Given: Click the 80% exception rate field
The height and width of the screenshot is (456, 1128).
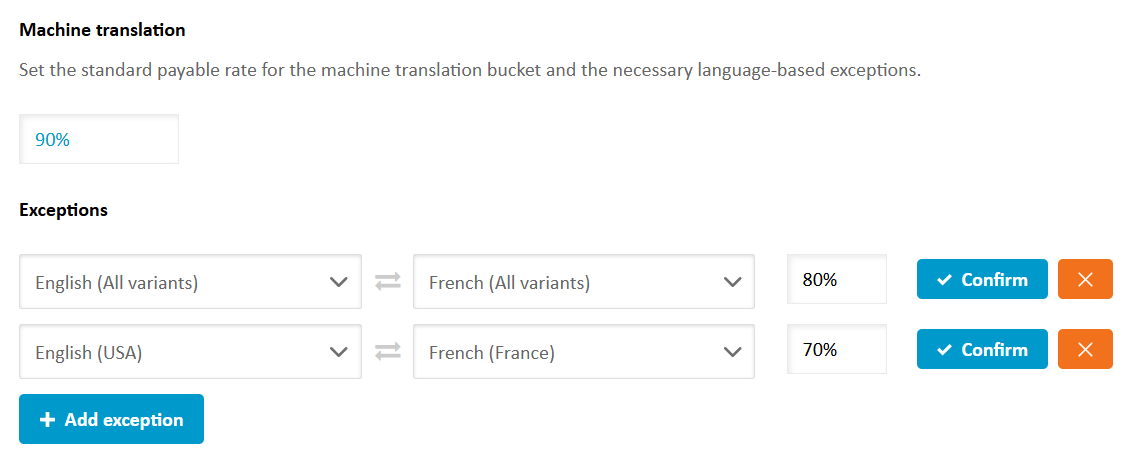Looking at the screenshot, I should [837, 280].
